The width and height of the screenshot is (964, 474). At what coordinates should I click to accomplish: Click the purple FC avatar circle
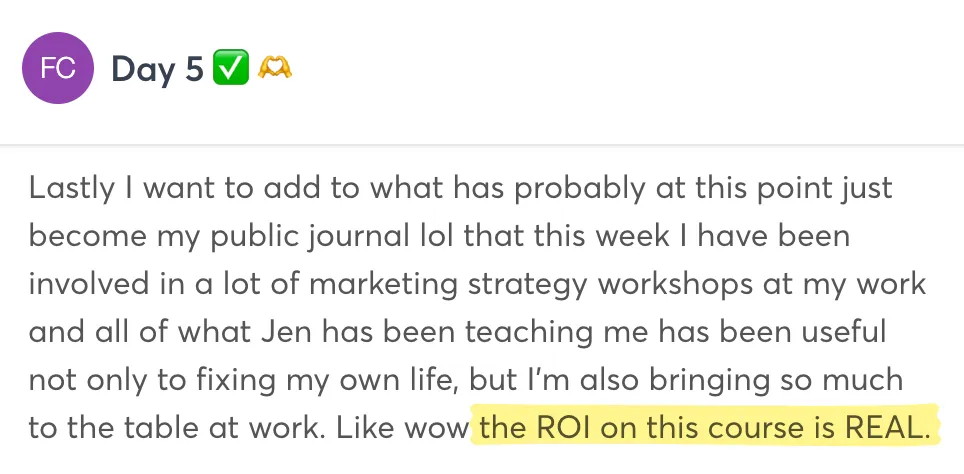pyautogui.click(x=58, y=68)
